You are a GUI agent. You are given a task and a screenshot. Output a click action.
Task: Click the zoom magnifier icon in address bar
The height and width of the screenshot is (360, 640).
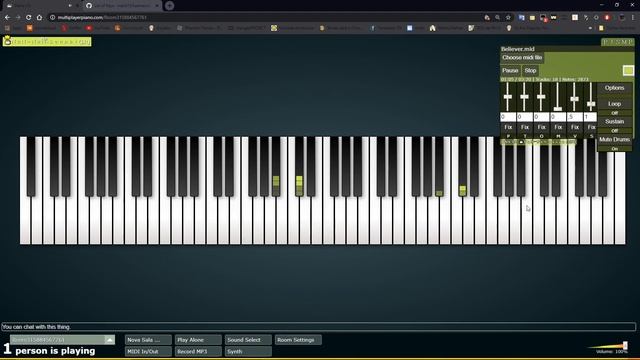coord(498,18)
